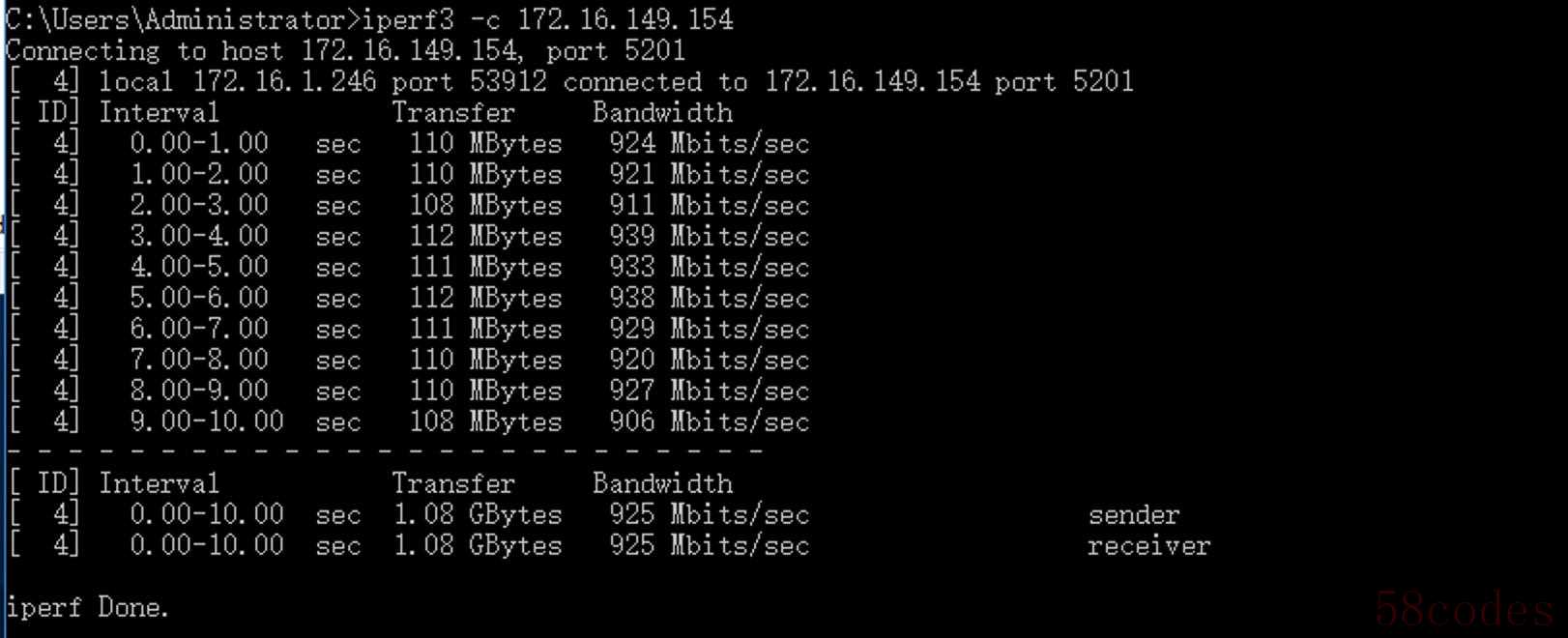Click the "sender" label
Screen dimensions: 1568x638
point(1134,515)
